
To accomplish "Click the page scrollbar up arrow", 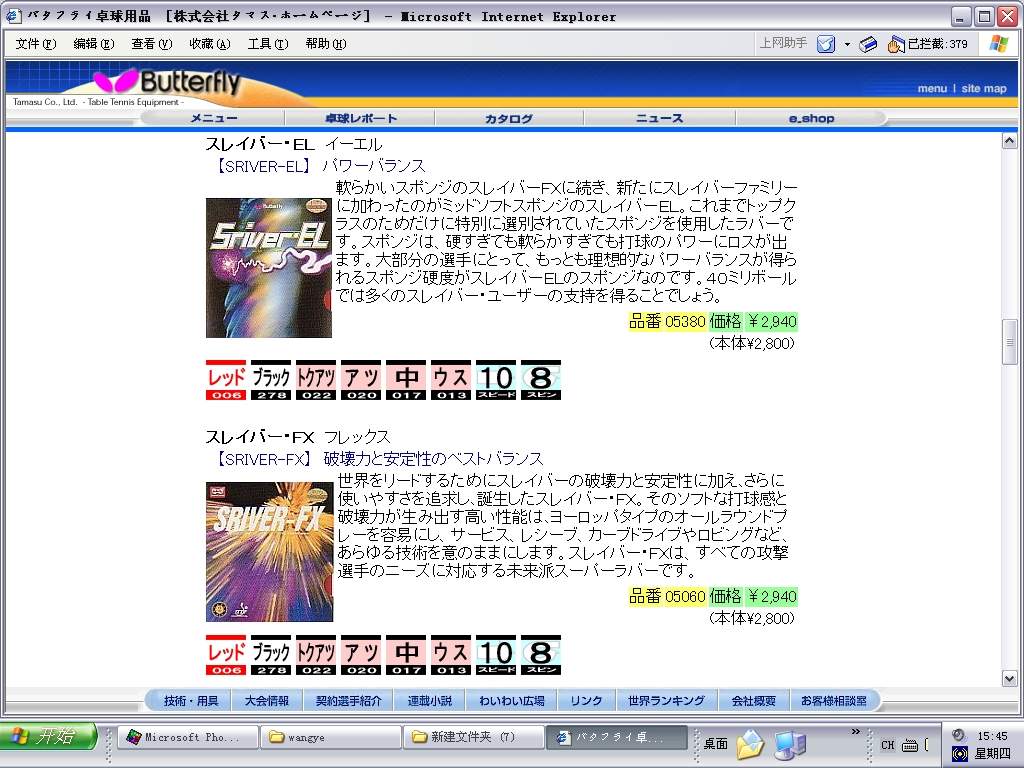I will pos(1009,140).
